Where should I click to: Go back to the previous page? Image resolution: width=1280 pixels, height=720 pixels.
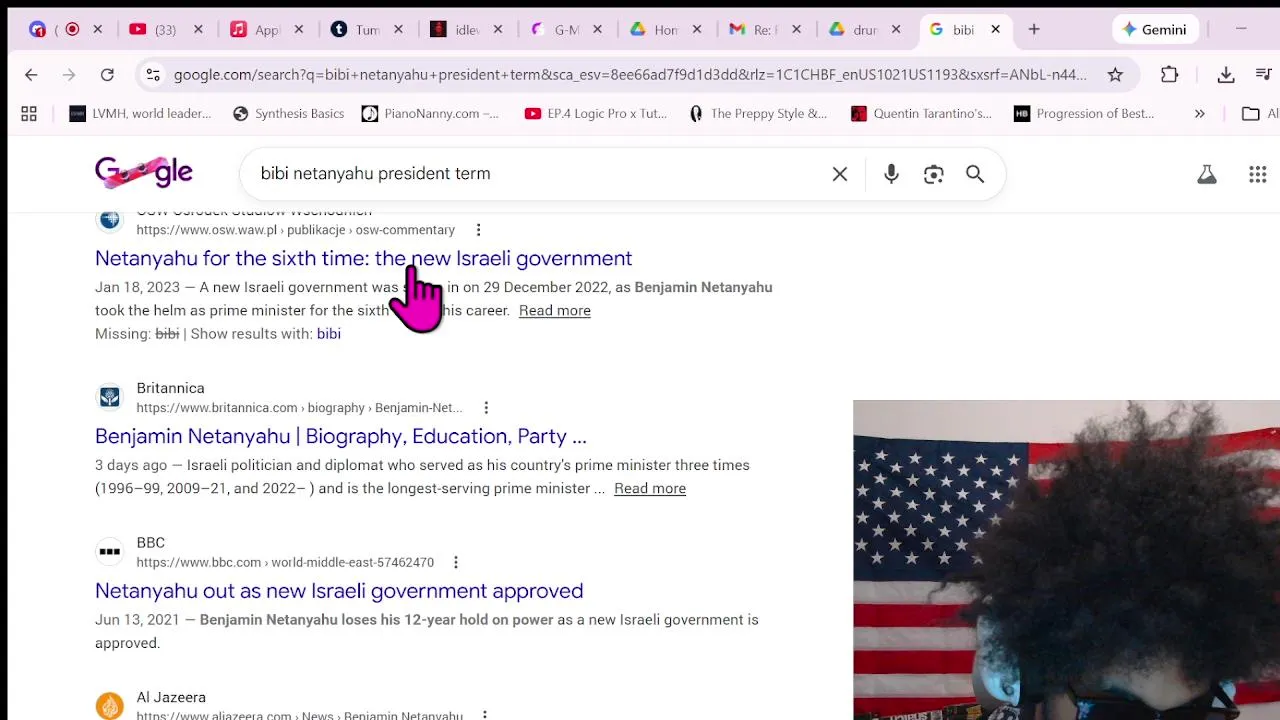click(31, 74)
